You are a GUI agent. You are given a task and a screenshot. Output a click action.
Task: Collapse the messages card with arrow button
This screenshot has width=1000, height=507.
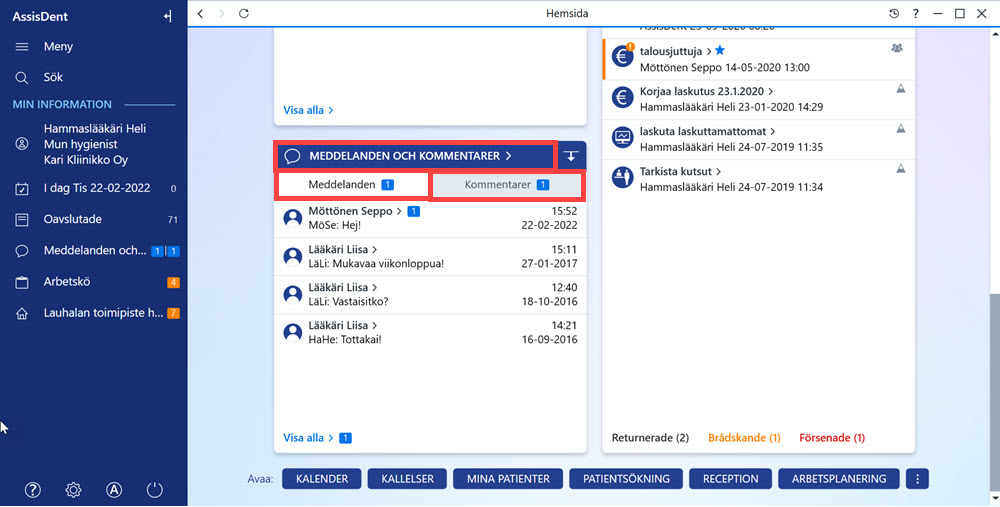pos(571,156)
